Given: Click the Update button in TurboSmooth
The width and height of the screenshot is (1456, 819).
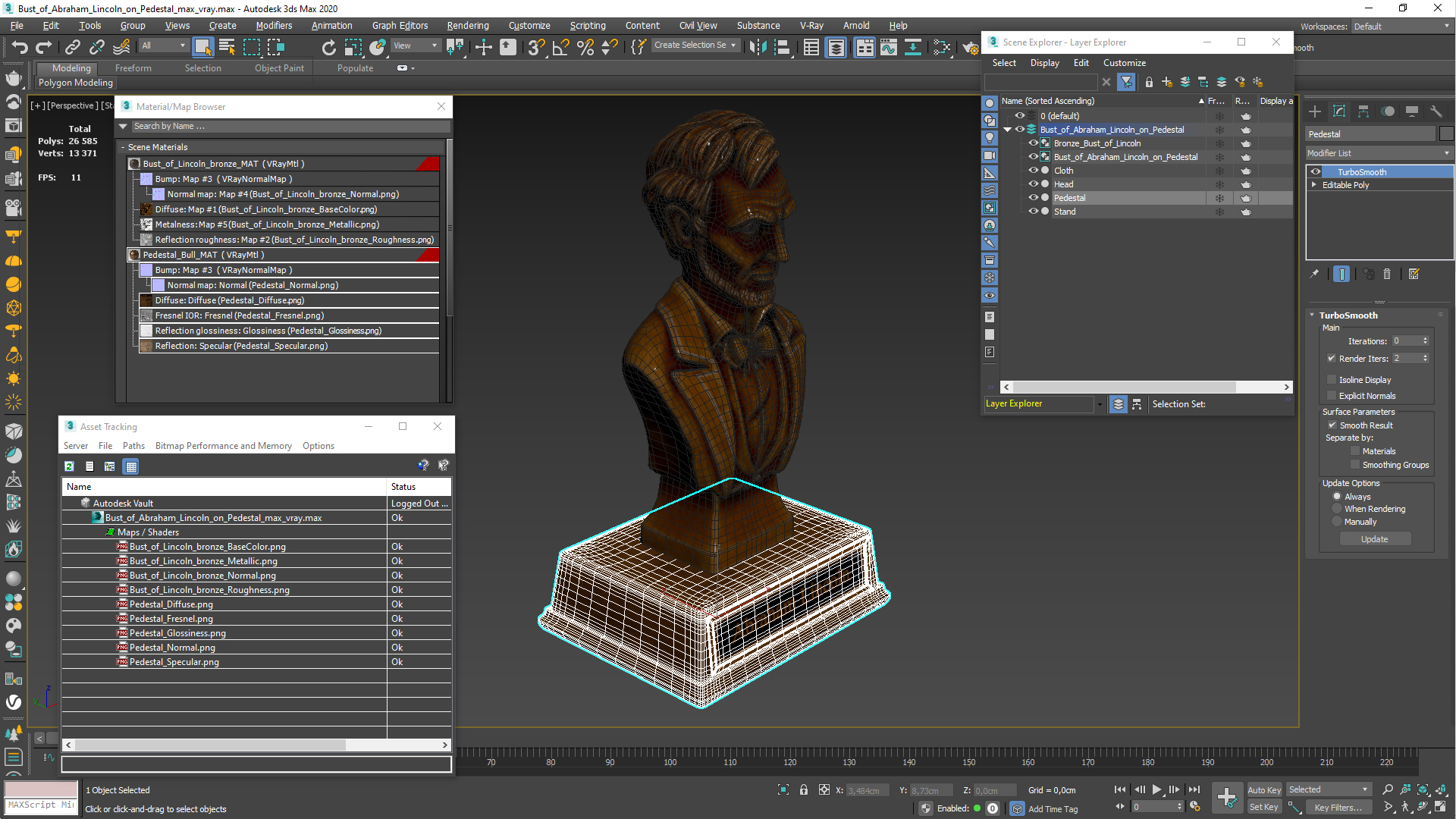Looking at the screenshot, I should coord(1374,539).
